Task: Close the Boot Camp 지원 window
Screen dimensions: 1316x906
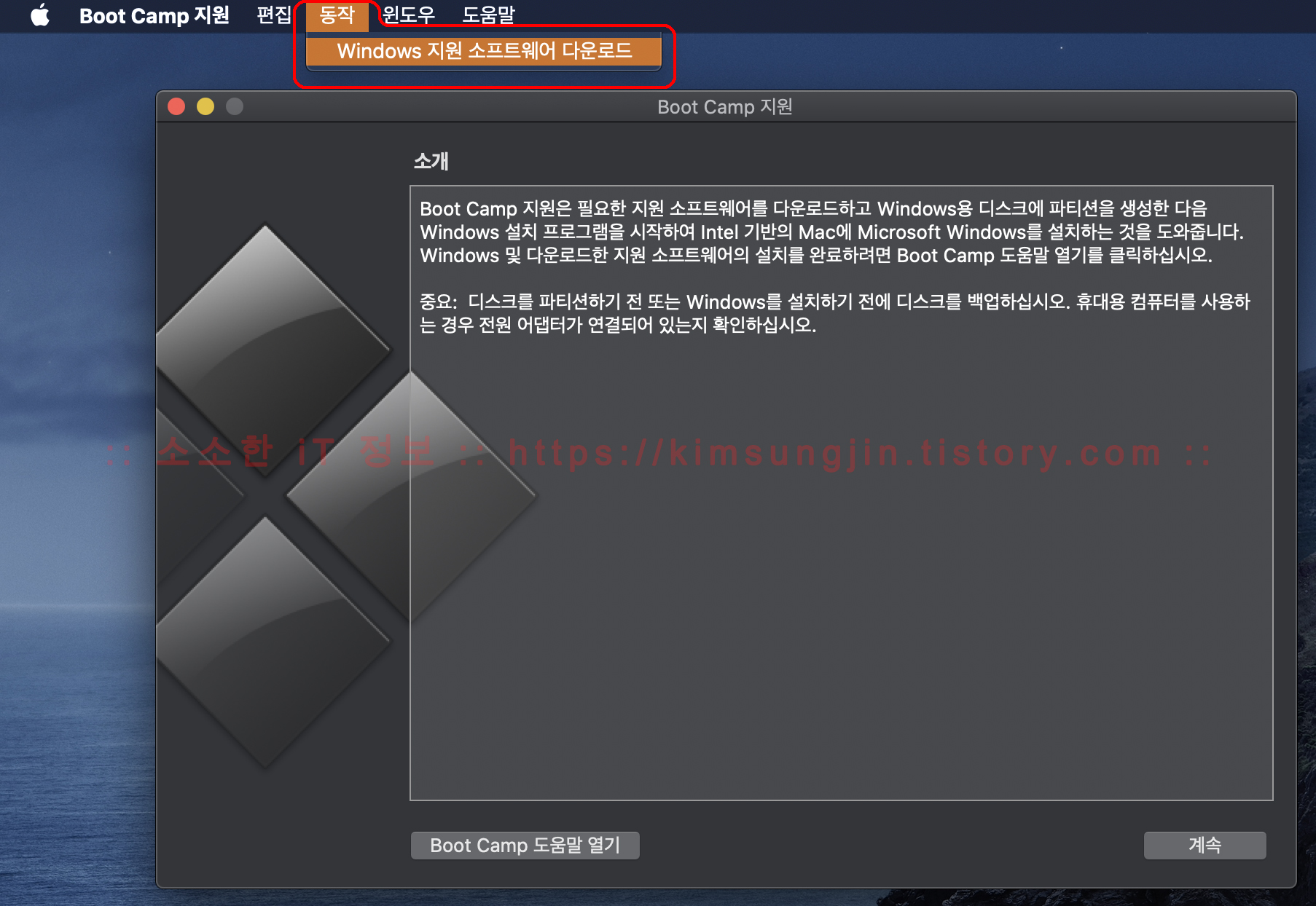Action: 176,107
